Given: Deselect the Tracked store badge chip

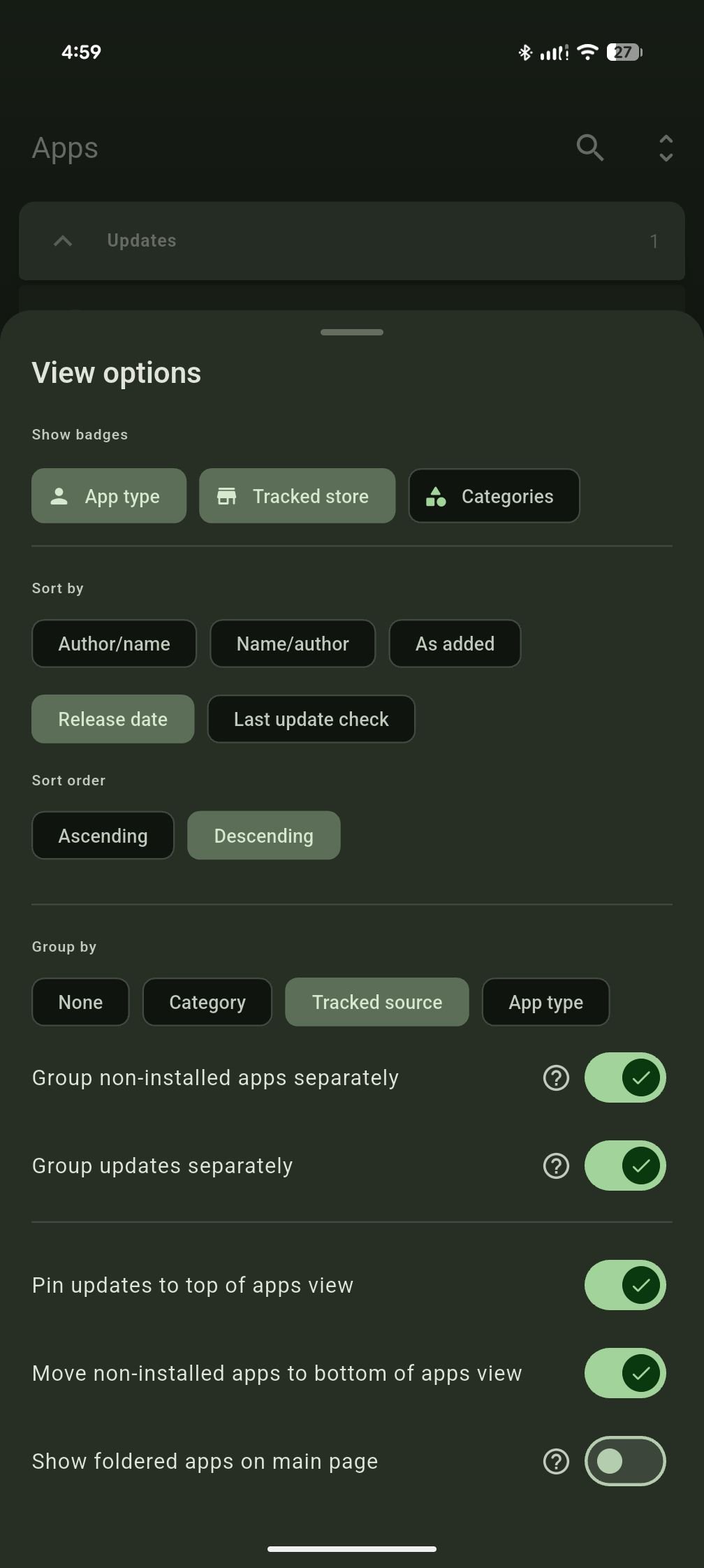Looking at the screenshot, I should coord(298,496).
